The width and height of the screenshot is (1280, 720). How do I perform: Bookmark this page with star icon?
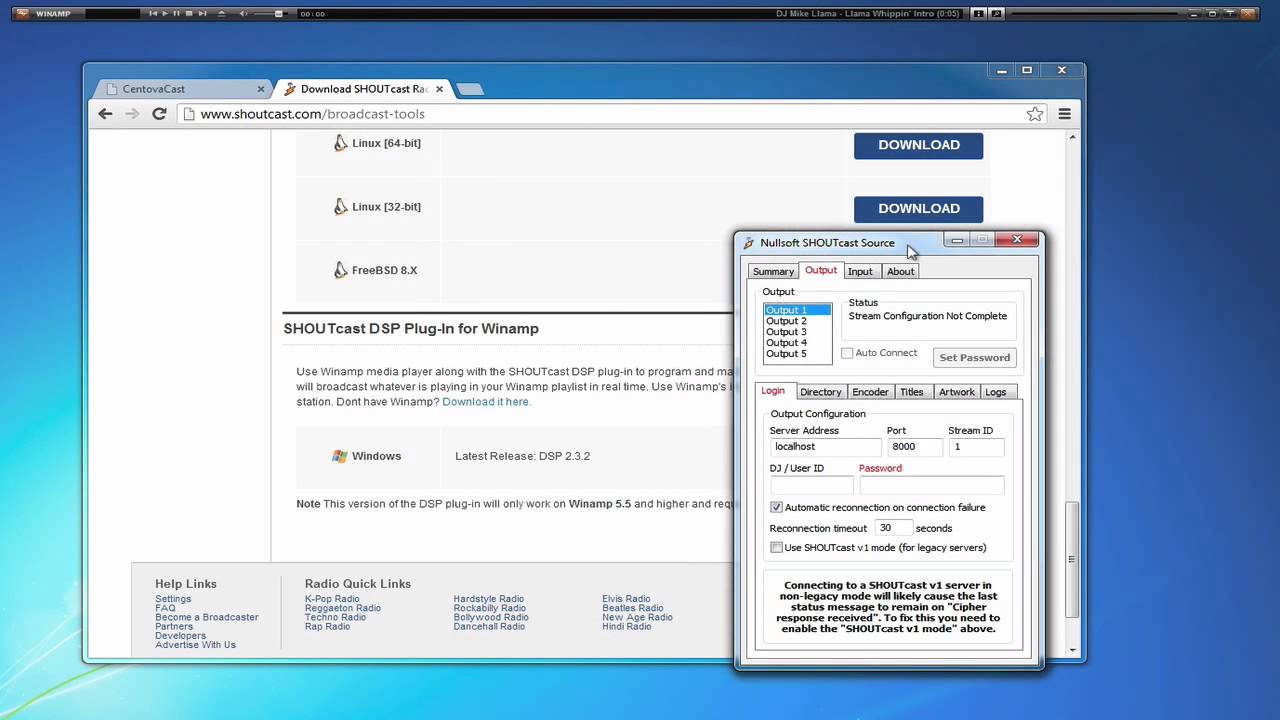pos(1035,114)
